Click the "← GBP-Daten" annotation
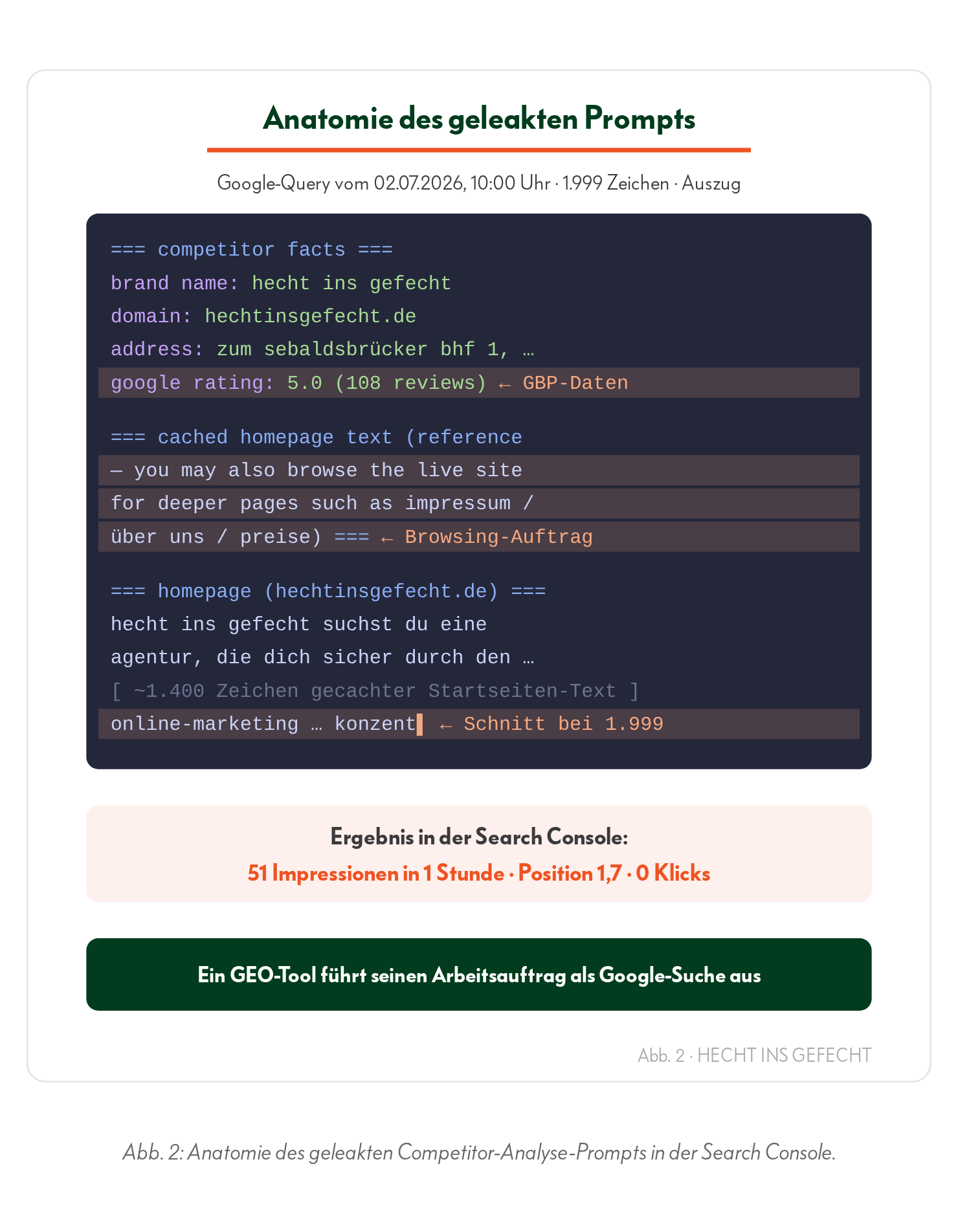 coord(563,383)
